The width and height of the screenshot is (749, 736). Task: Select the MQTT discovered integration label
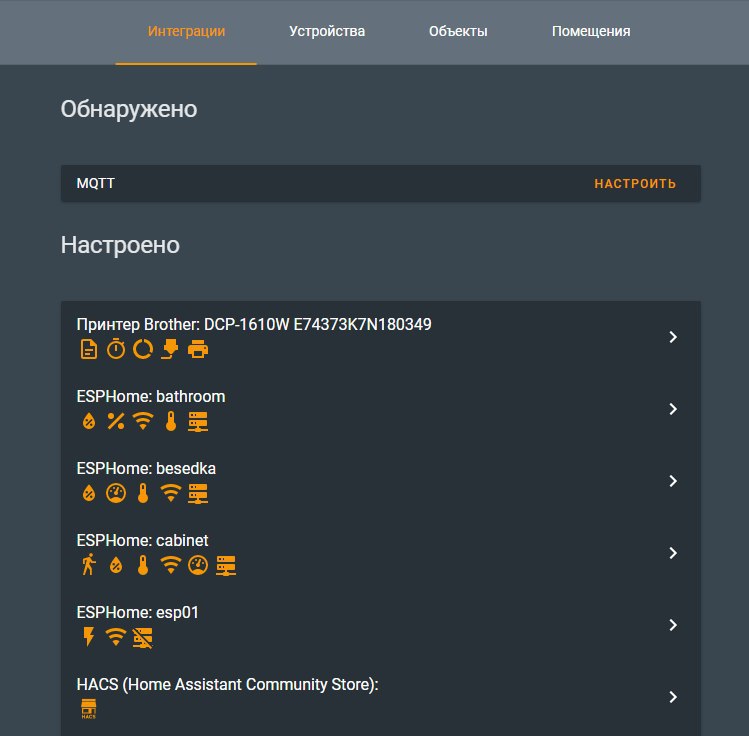point(96,183)
